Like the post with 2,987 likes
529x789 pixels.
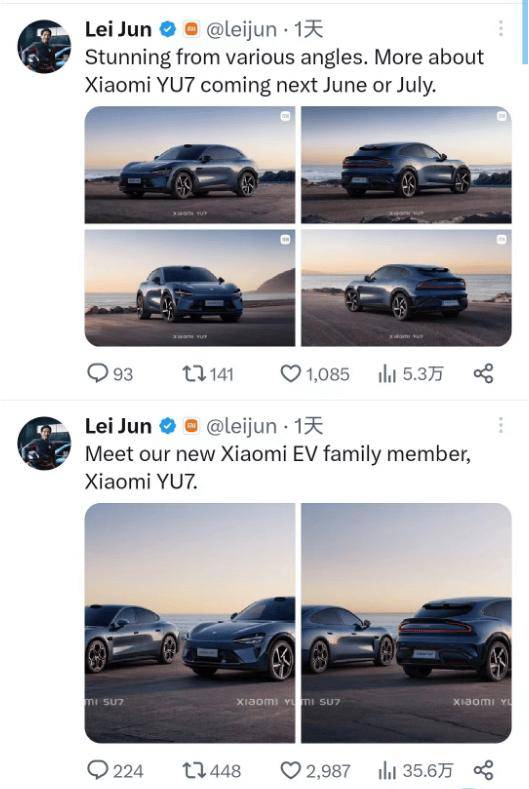coord(315,770)
